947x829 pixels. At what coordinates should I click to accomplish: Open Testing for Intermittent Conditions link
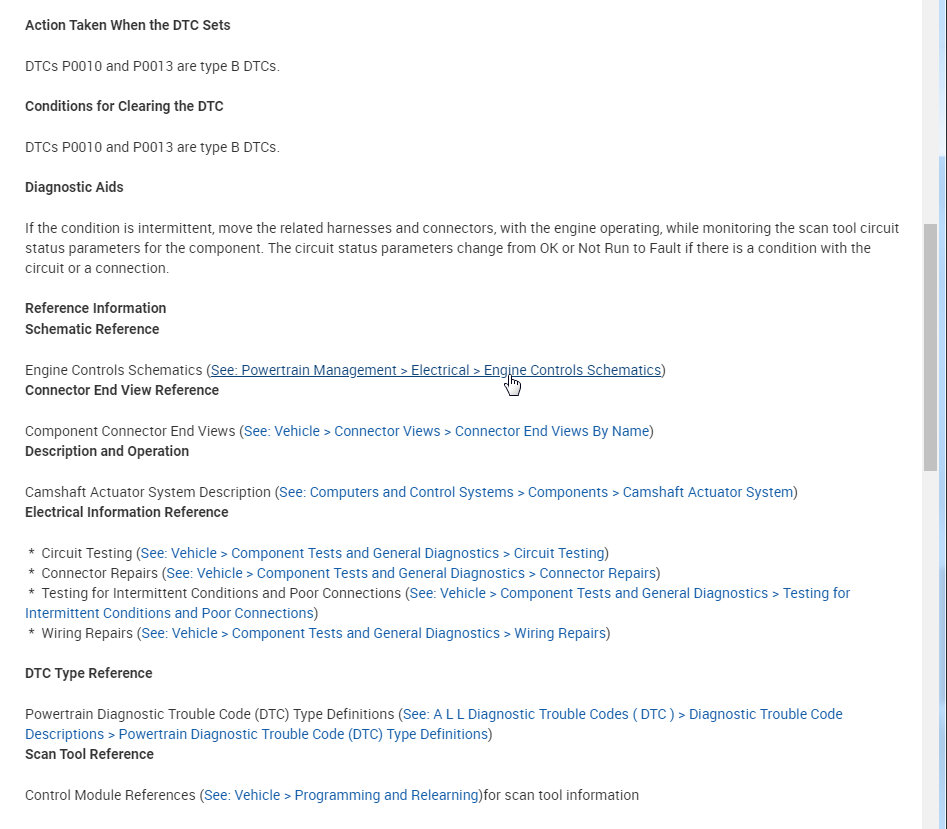(629, 593)
